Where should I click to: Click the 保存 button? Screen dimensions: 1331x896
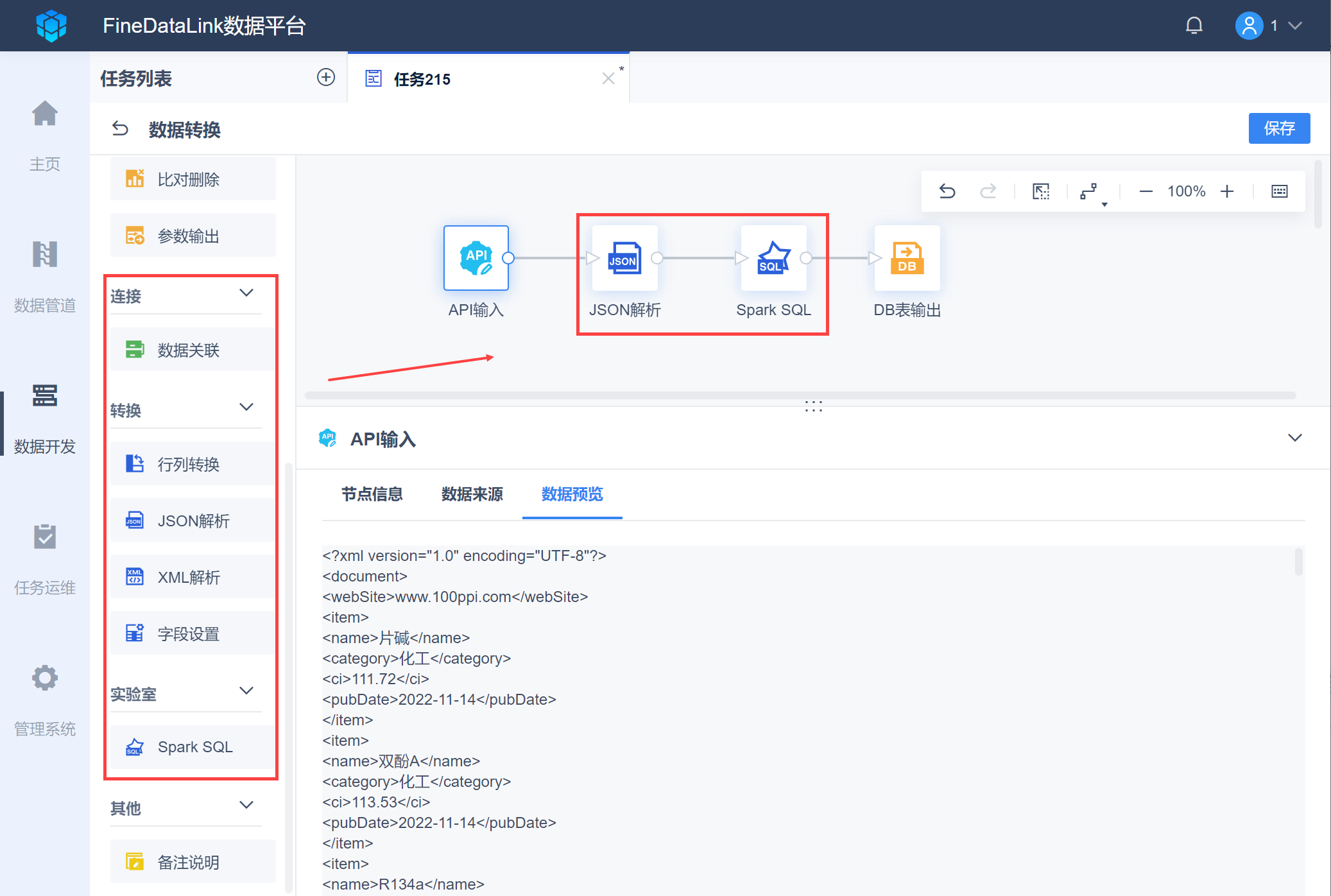click(1278, 128)
